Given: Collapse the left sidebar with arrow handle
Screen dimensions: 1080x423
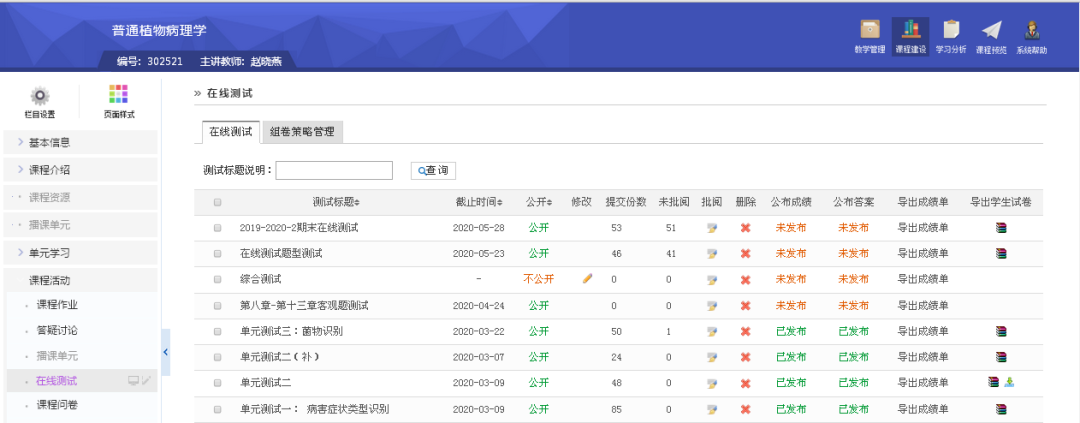Looking at the screenshot, I should 166,352.
